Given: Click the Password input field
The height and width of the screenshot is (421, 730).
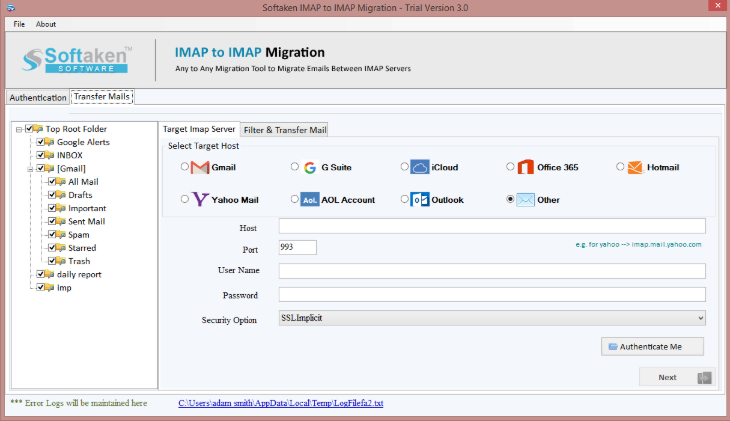Looking at the screenshot, I should [x=492, y=294].
